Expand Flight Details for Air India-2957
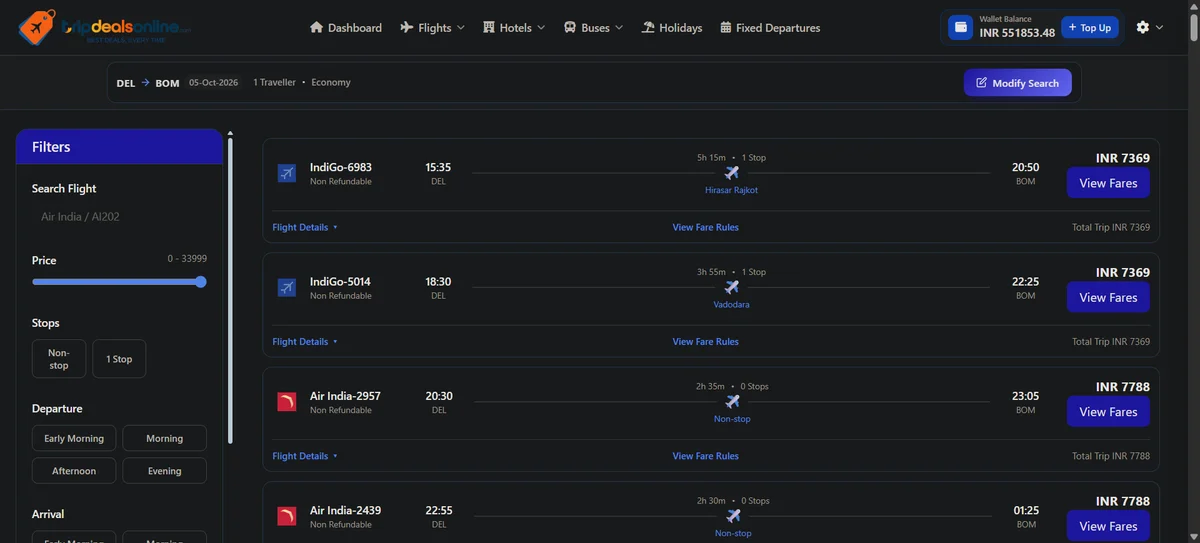This screenshot has width=1200, height=543. 305,456
